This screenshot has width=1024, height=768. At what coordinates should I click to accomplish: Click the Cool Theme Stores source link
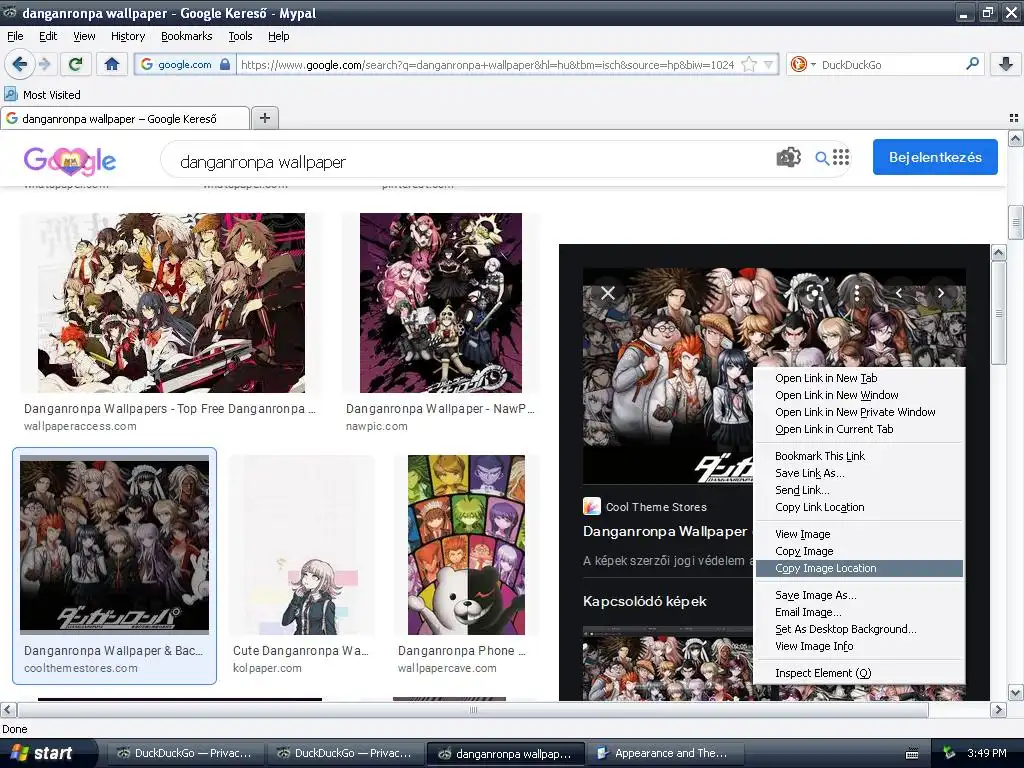click(645, 507)
